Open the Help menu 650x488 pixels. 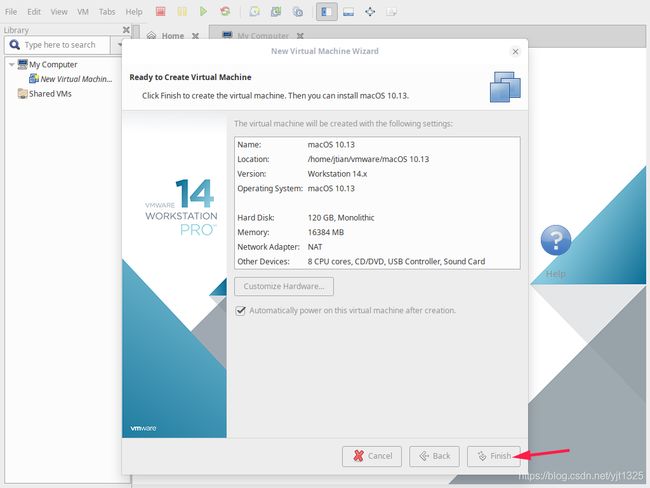(133, 12)
